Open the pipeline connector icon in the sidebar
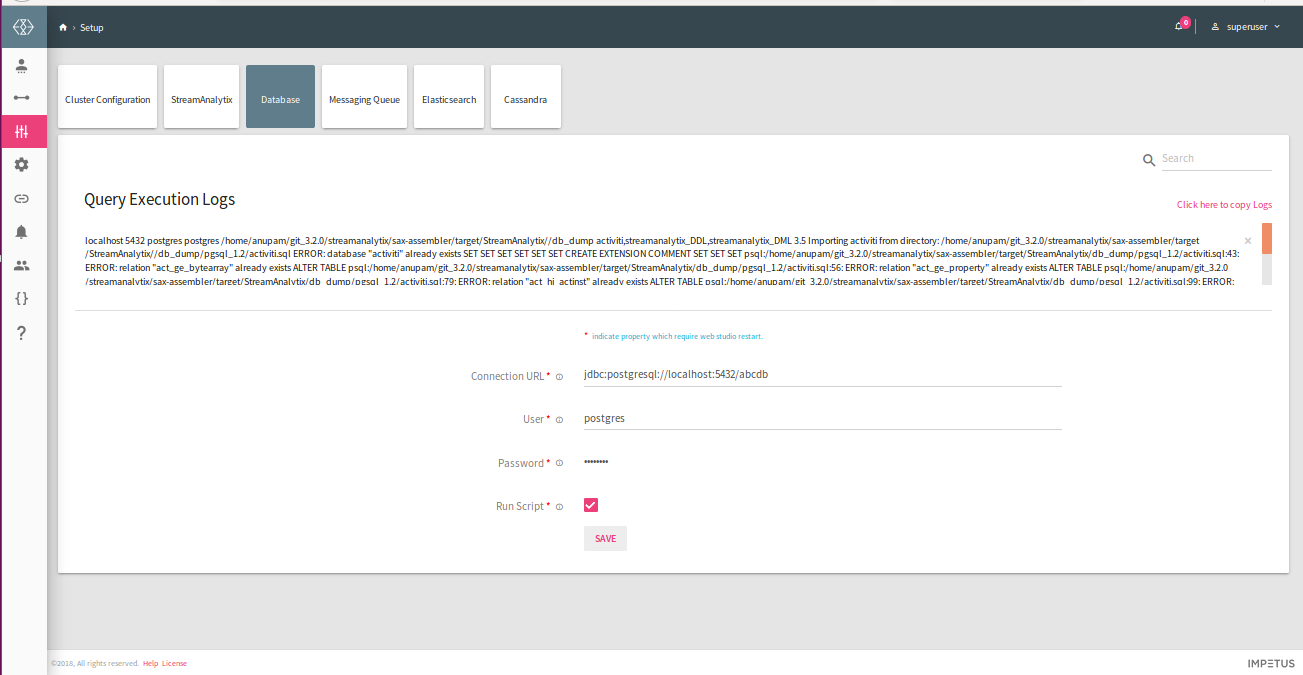Screen dimensions: 1303x675 coord(22,97)
